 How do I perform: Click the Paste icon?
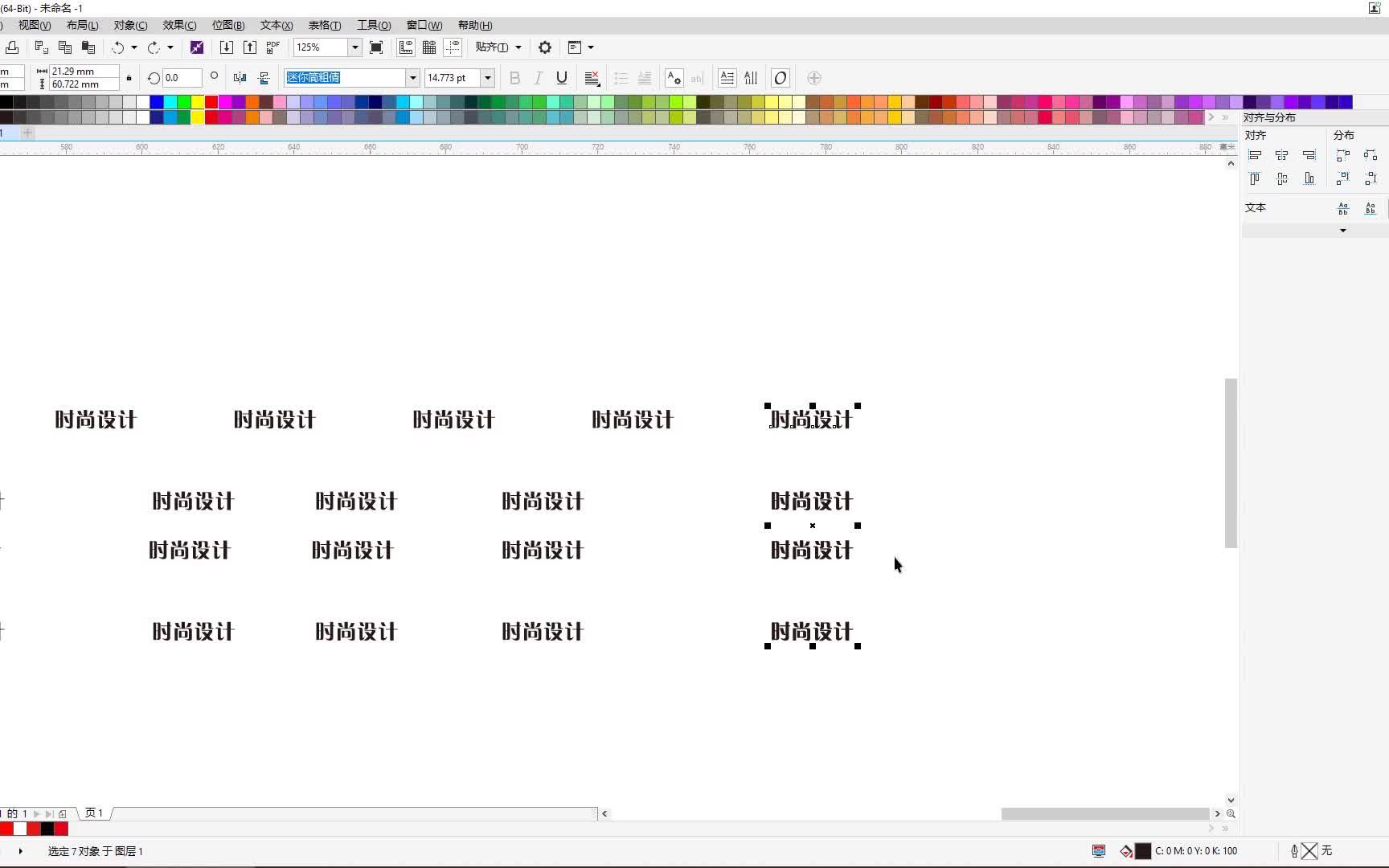click(88, 47)
